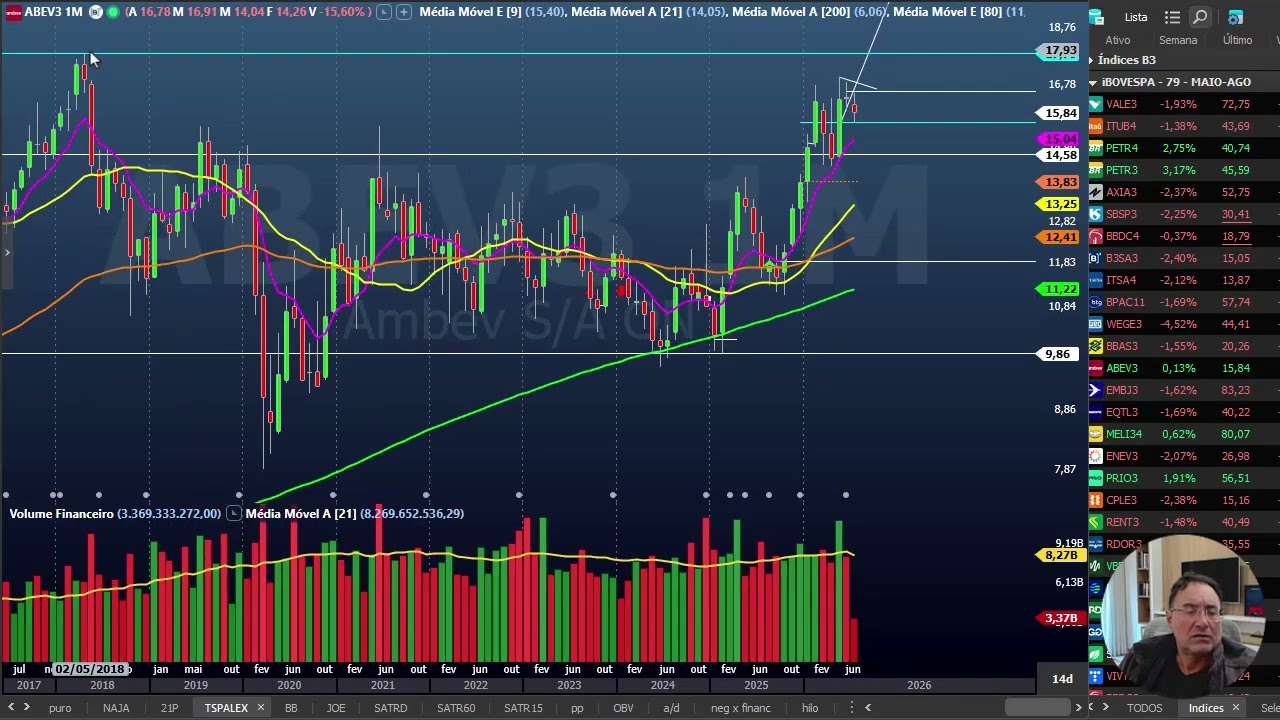The height and width of the screenshot is (720, 1280).
Task: Click the 02/05/2018 date marker
Action: tap(90, 669)
